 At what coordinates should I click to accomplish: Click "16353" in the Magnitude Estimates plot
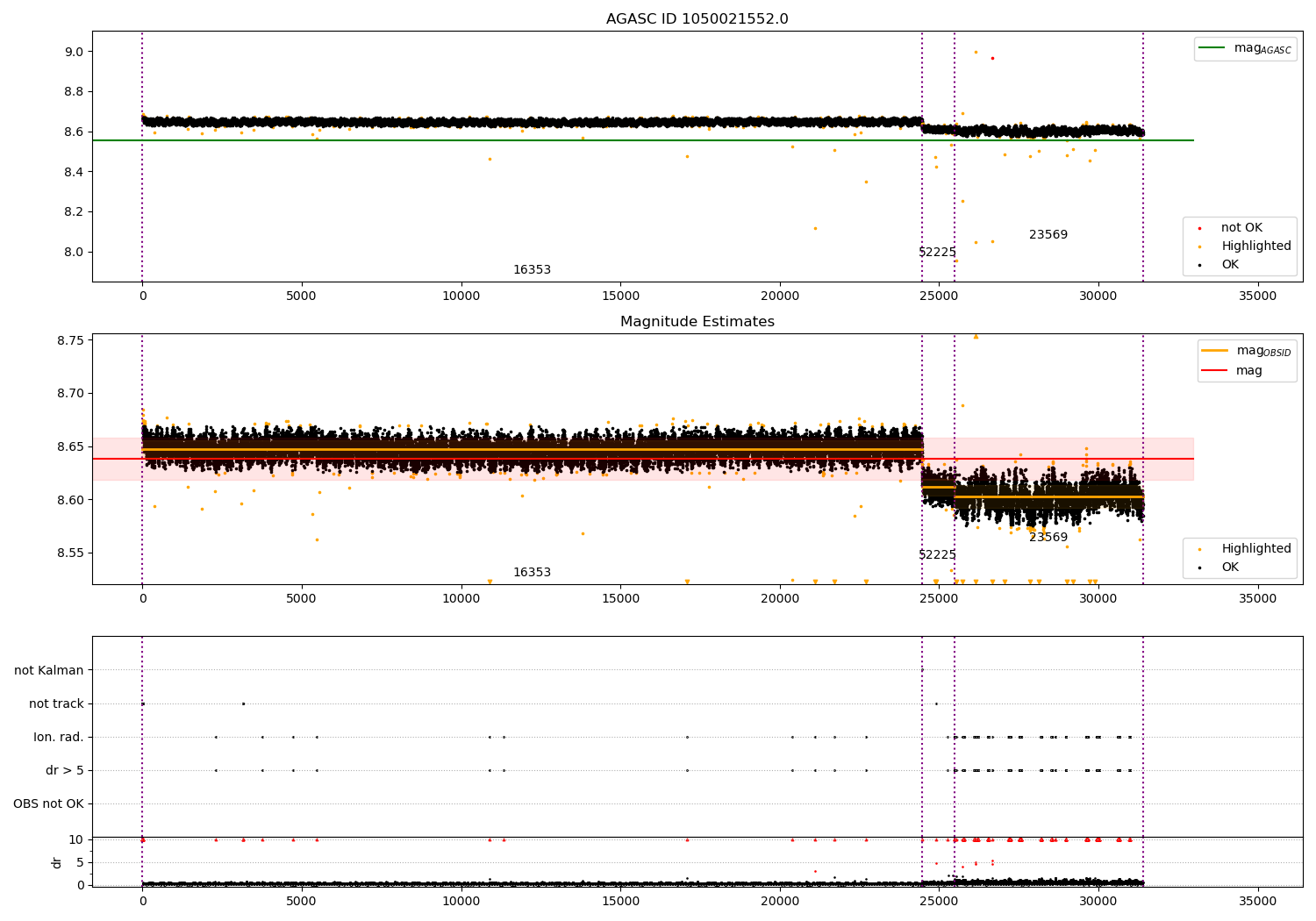(532, 573)
